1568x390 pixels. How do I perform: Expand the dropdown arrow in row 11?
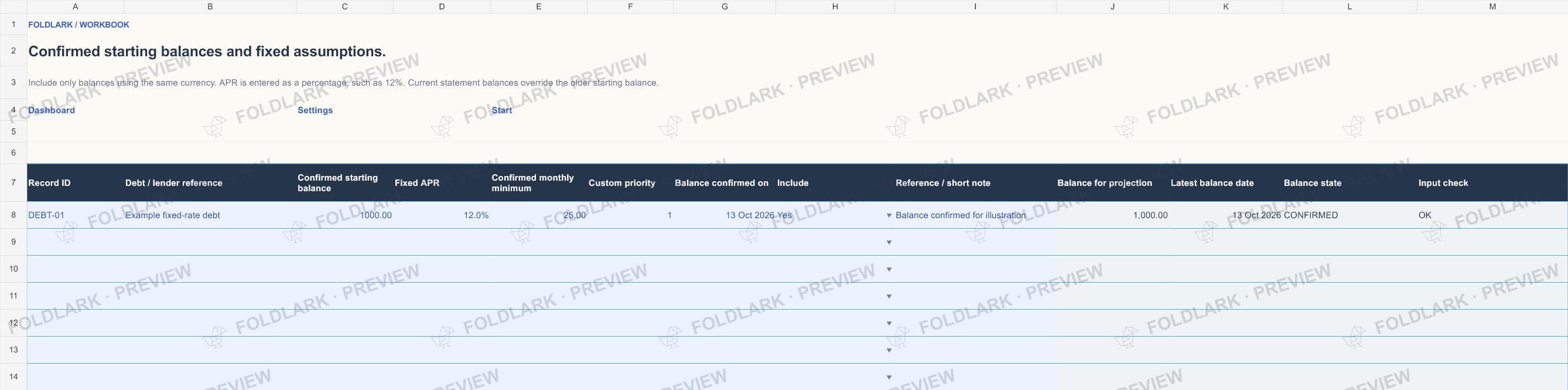[x=889, y=297]
